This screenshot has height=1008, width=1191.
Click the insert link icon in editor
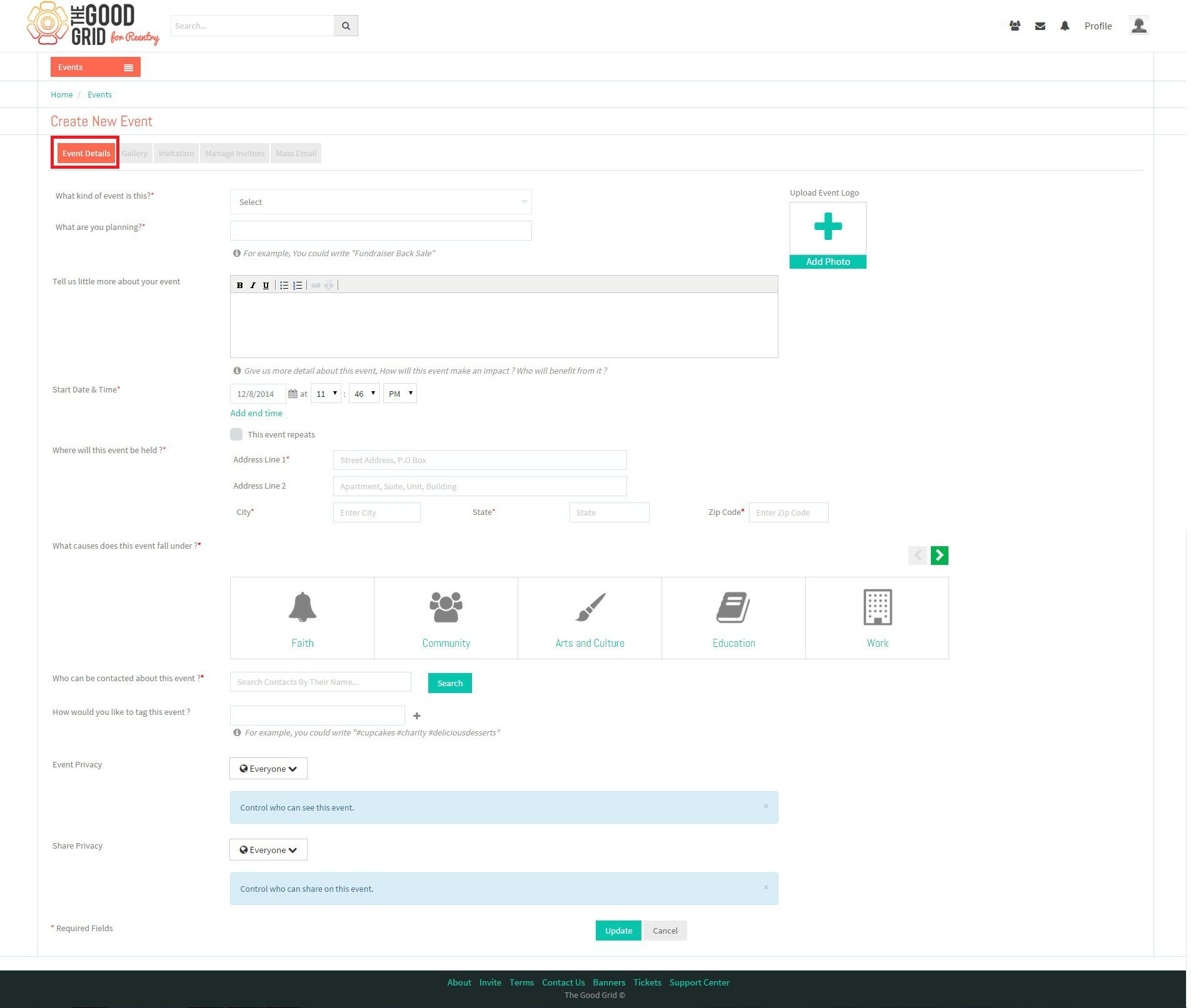316,285
